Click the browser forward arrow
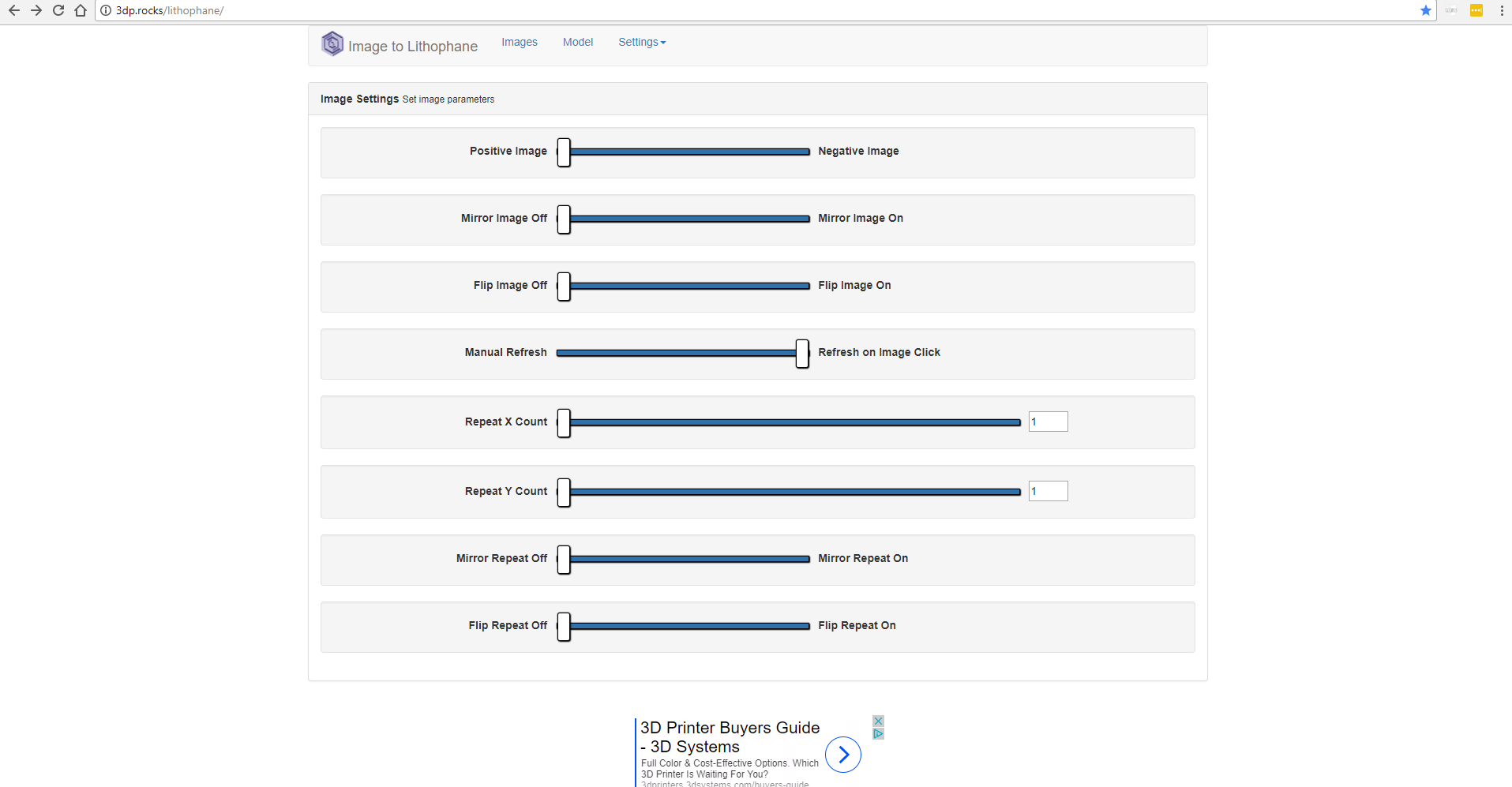The width and height of the screenshot is (1512, 787). click(x=36, y=10)
